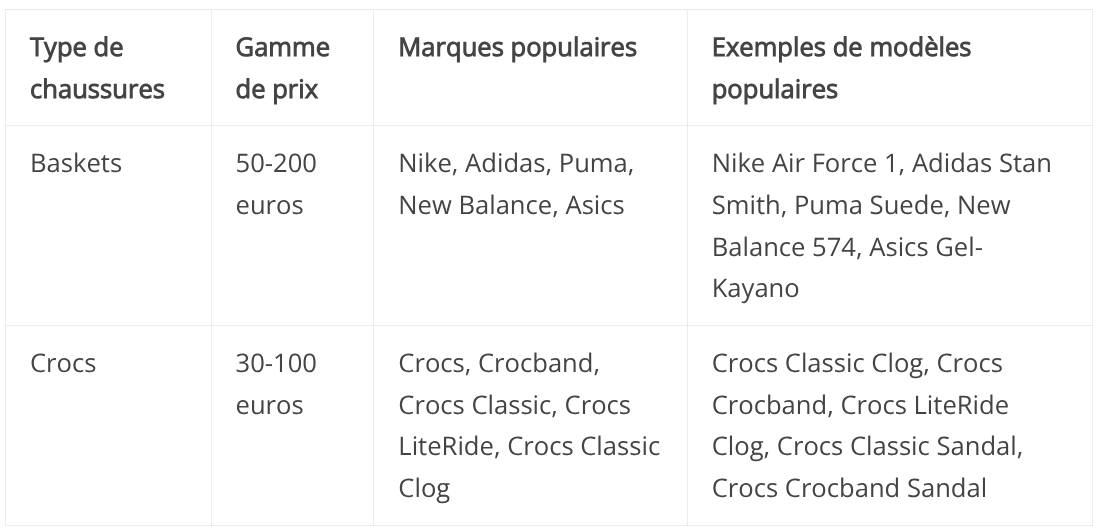The height and width of the screenshot is (532, 1100).
Task: Click the "Type de chaussures" column header
Action: click(x=108, y=67)
